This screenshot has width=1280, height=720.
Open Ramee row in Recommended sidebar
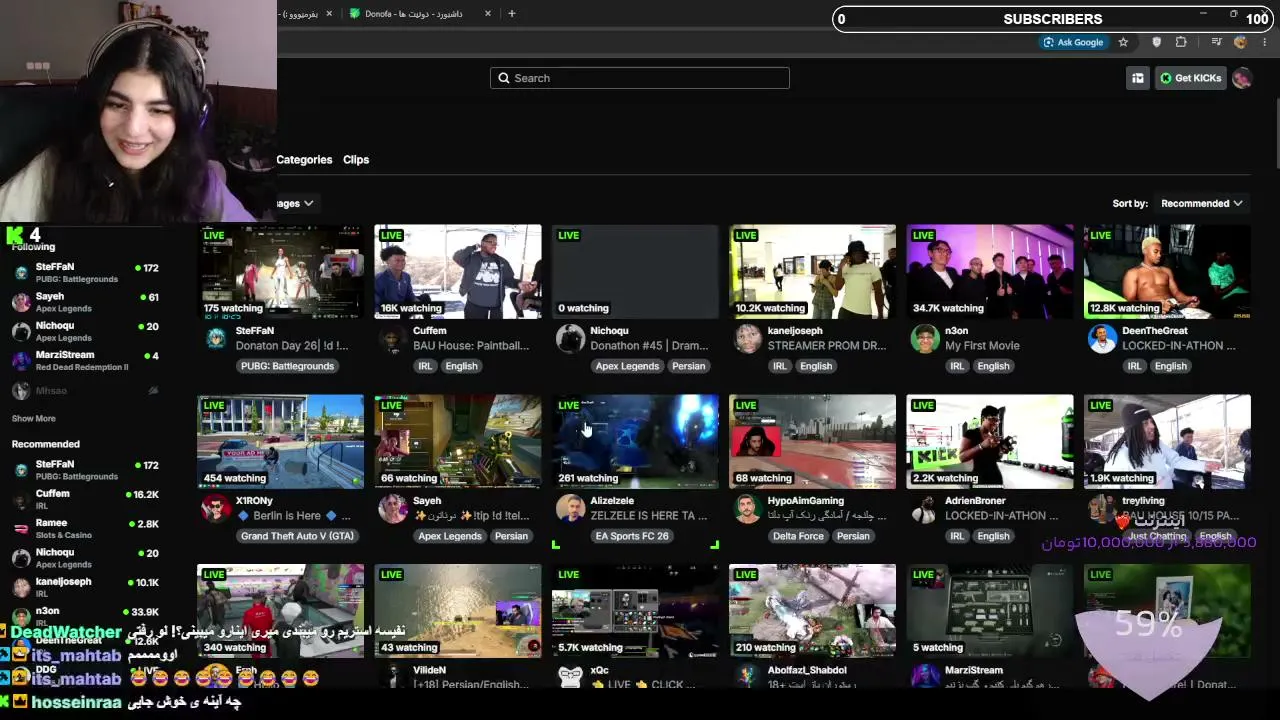point(86,528)
